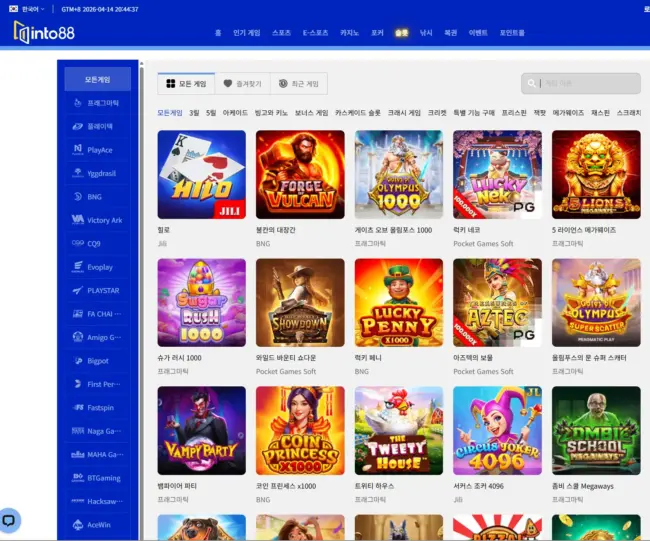Switch to the 최근 게임 recent tab
This screenshot has width=650, height=541.
point(299,84)
